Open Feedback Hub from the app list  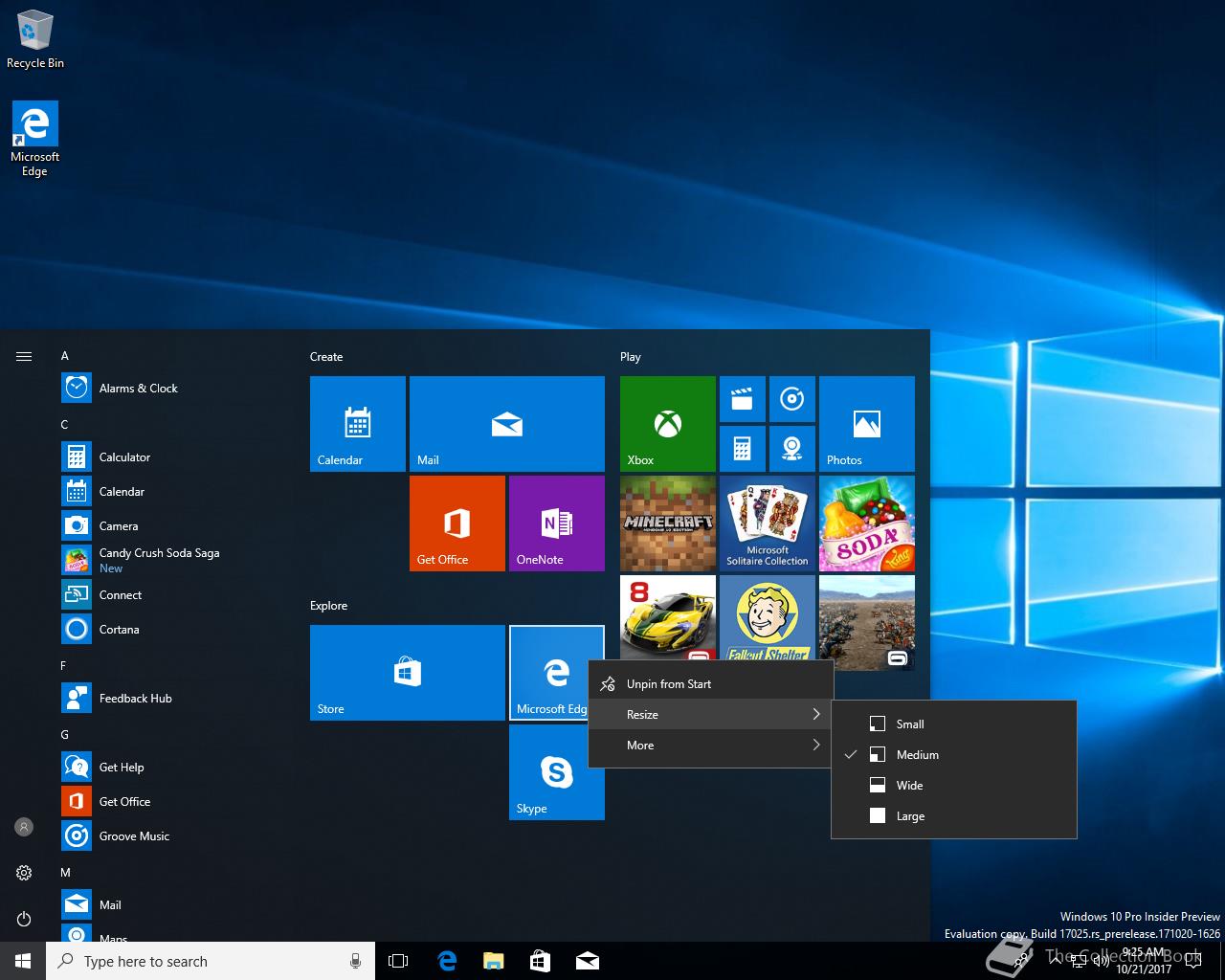pyautogui.click(x=172, y=698)
